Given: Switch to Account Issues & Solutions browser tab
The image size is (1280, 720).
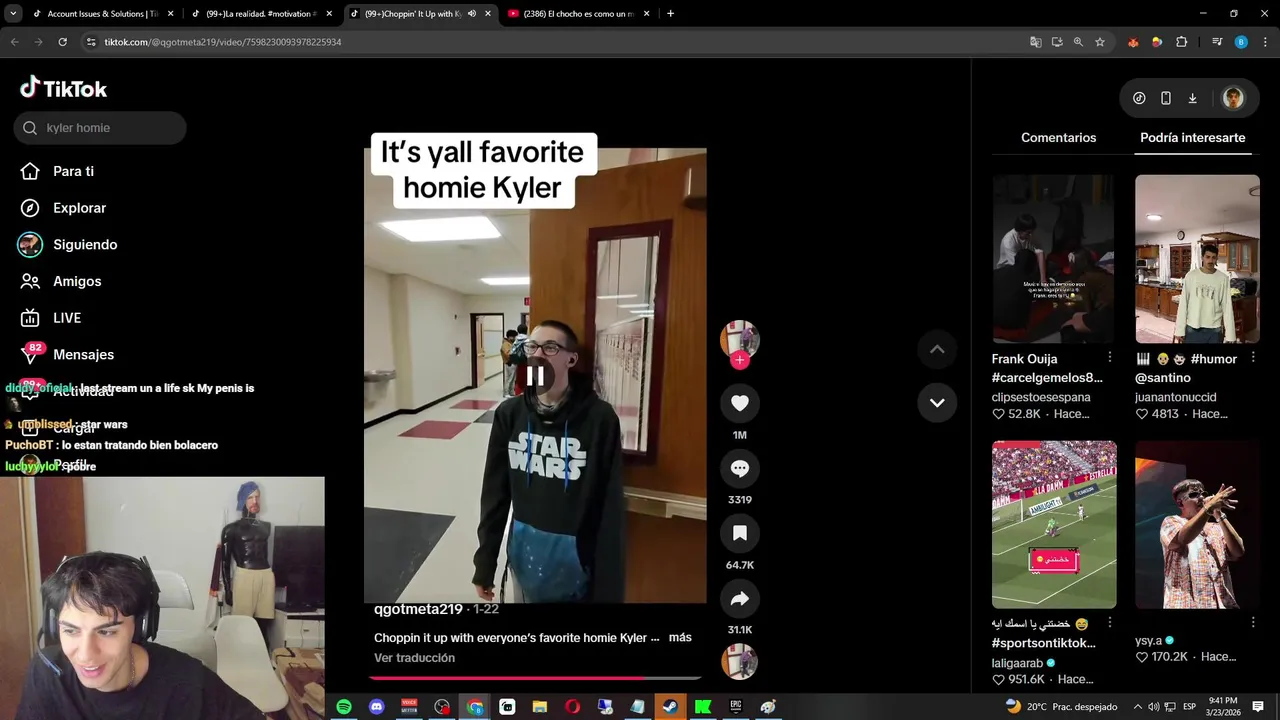Looking at the screenshot, I should click(x=102, y=14).
